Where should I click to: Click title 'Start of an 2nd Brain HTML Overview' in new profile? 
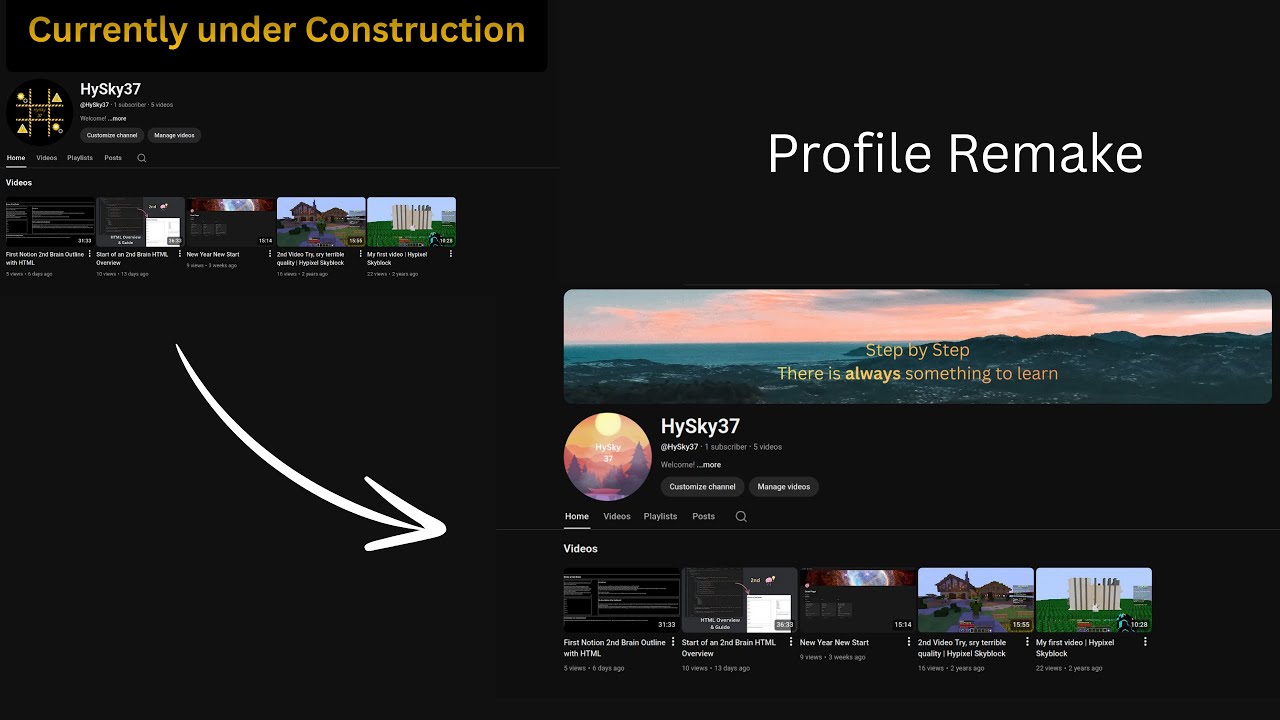[729, 648]
